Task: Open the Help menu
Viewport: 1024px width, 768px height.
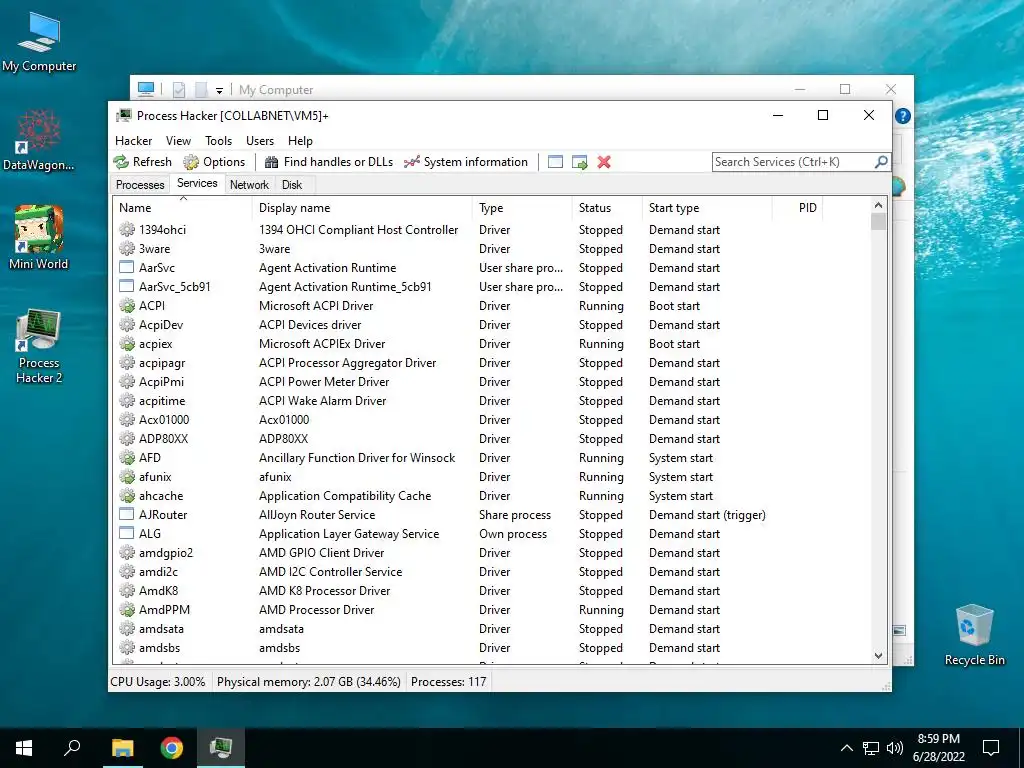Action: tap(300, 140)
